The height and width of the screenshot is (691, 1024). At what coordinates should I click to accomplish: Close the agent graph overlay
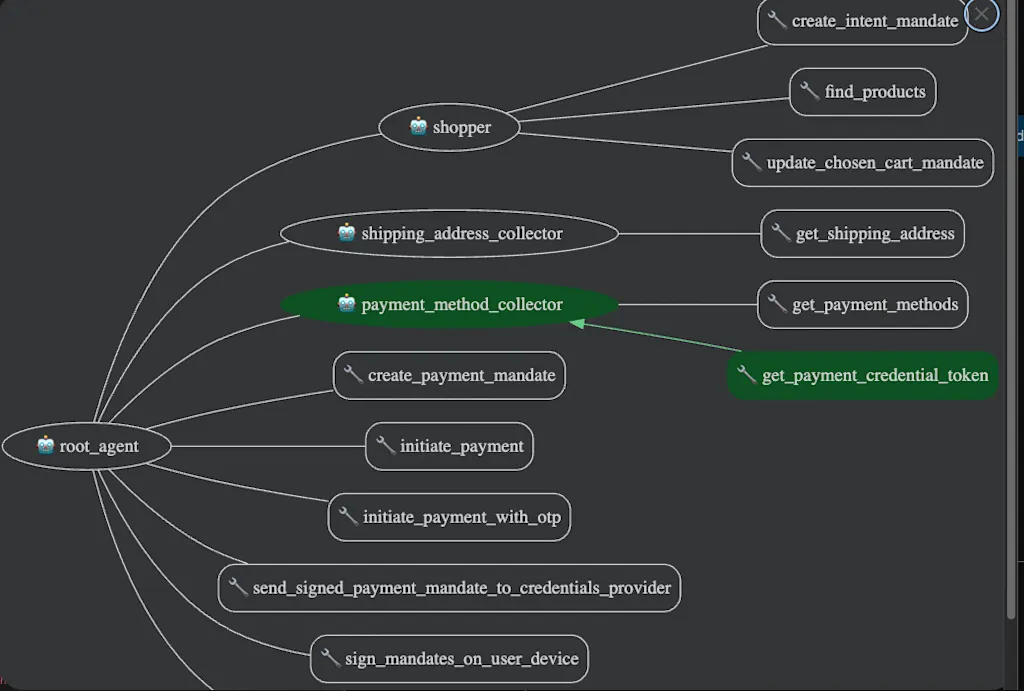982,14
